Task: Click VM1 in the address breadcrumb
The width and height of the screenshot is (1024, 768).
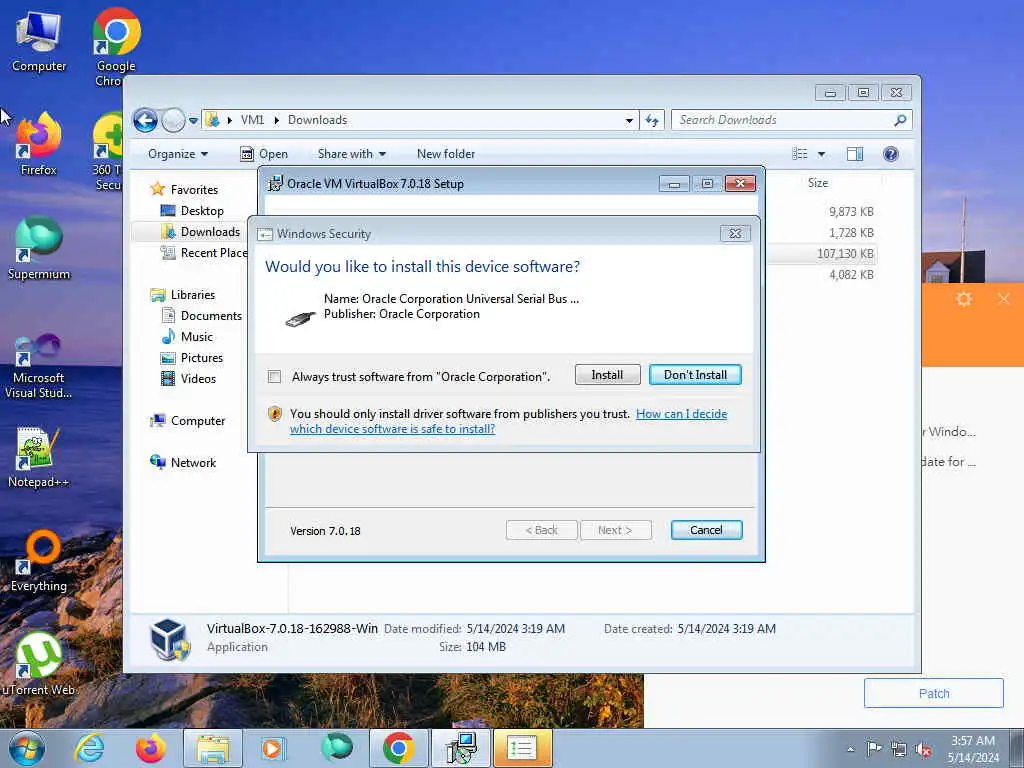Action: [252, 120]
